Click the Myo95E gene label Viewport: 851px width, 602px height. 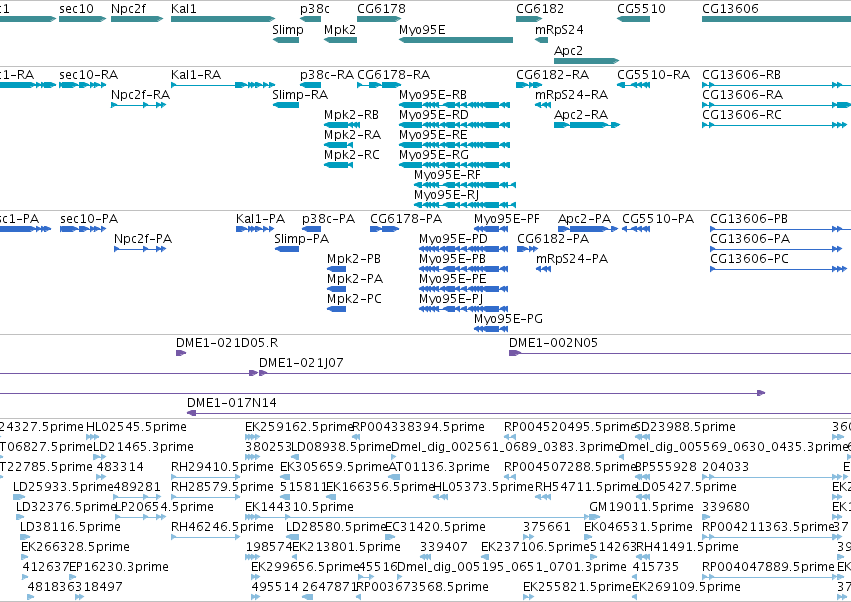422,29
